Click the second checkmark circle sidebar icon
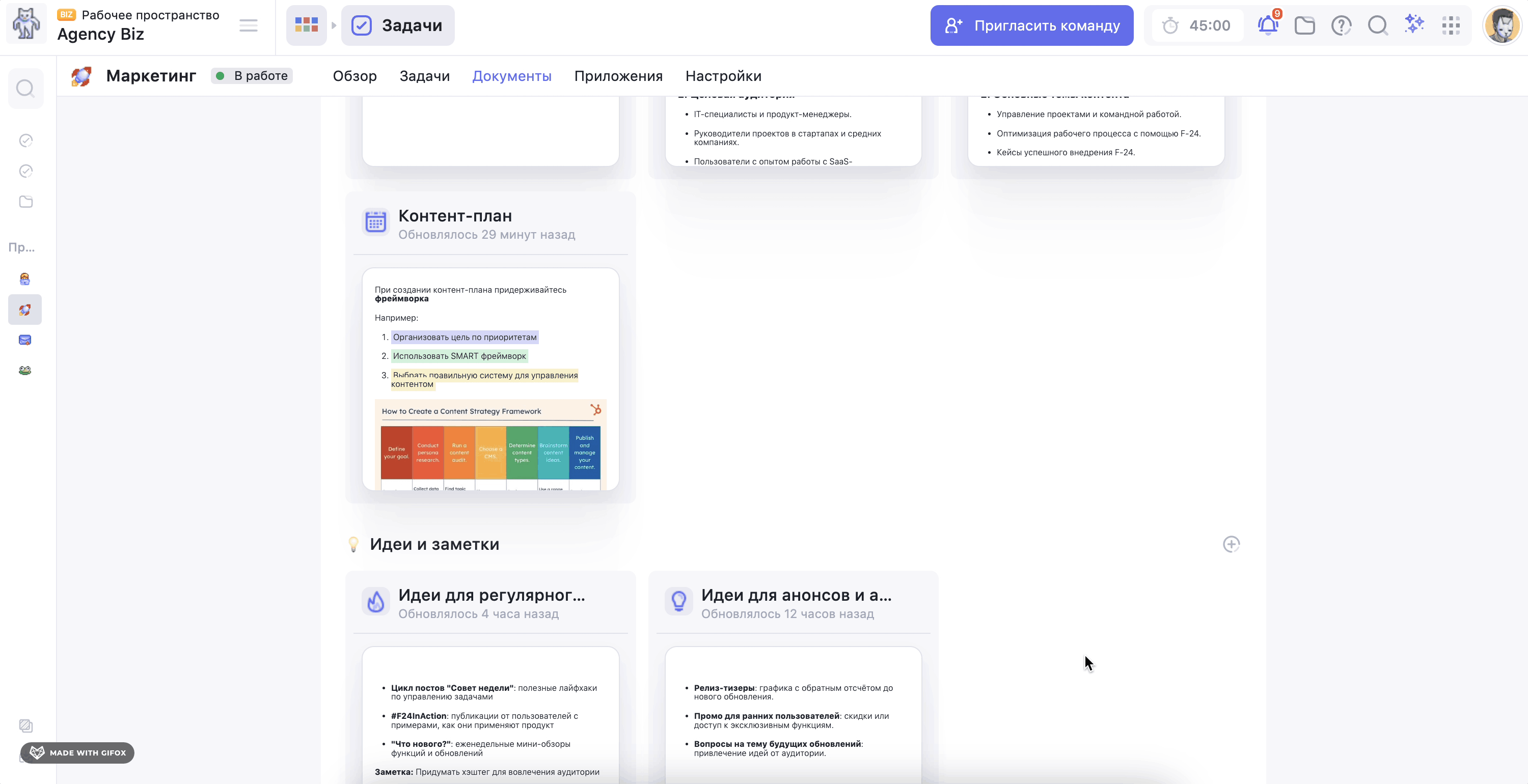The width and height of the screenshot is (1528, 784). tap(25, 171)
